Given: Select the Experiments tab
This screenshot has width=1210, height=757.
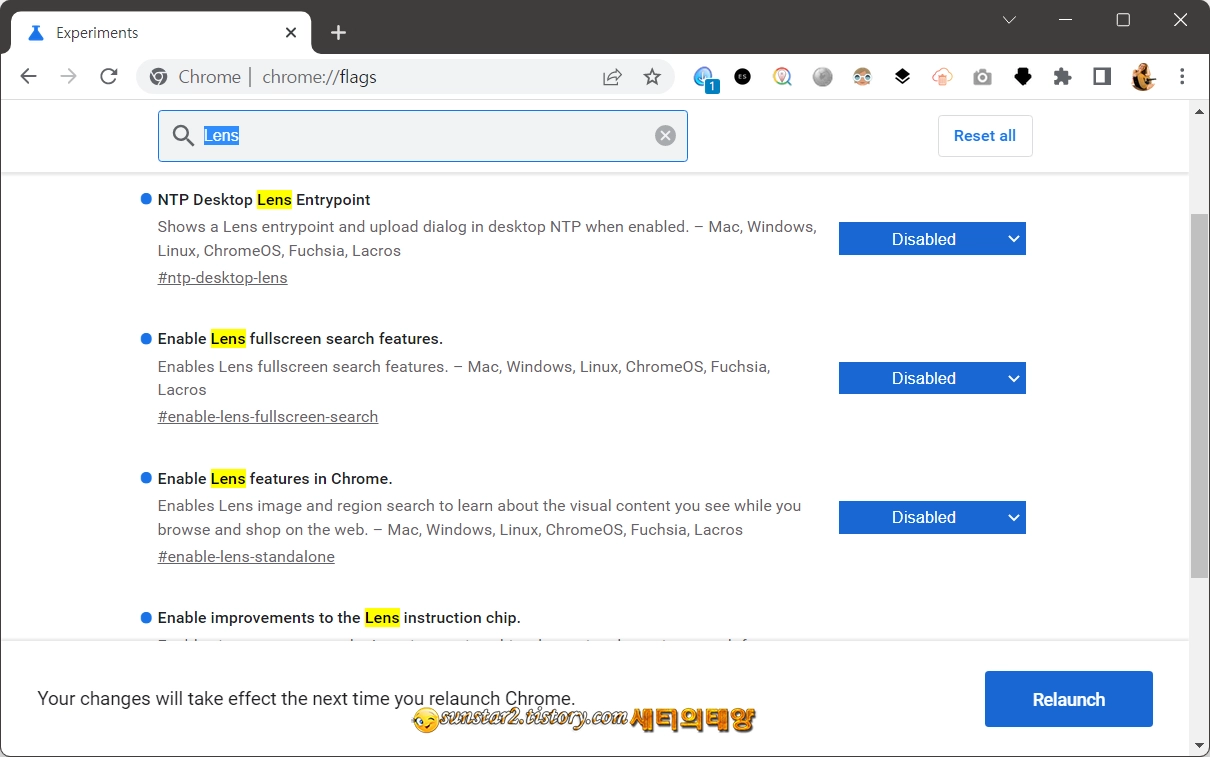Looking at the screenshot, I should click(x=160, y=32).
